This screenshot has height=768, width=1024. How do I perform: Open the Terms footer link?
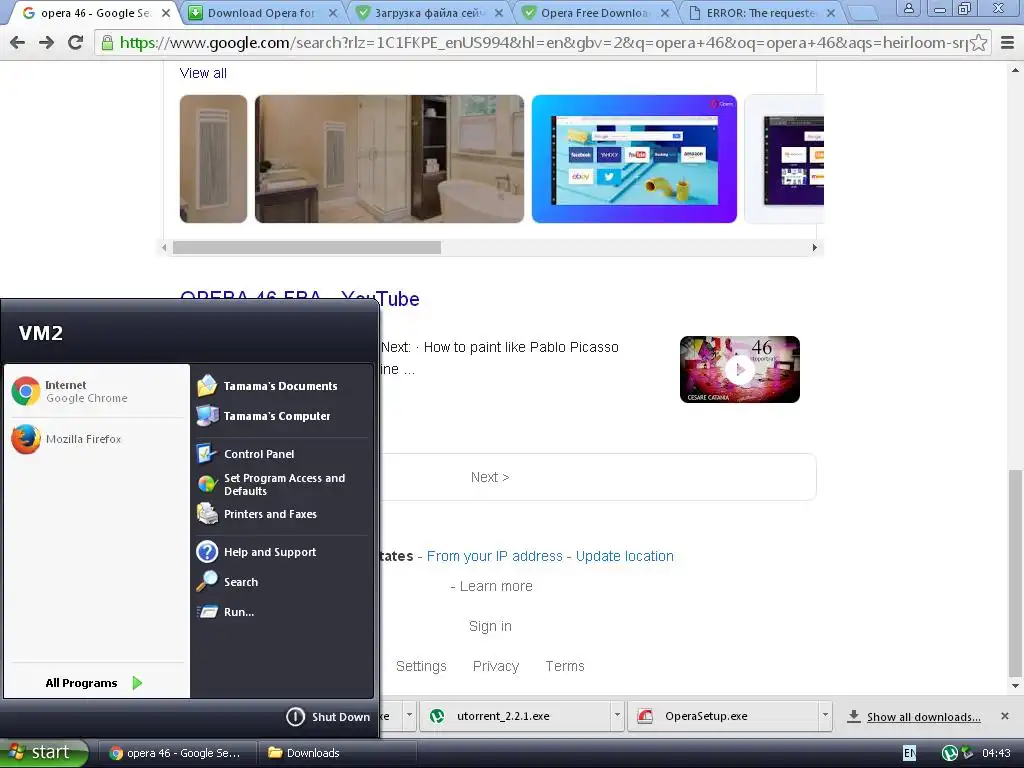(565, 666)
